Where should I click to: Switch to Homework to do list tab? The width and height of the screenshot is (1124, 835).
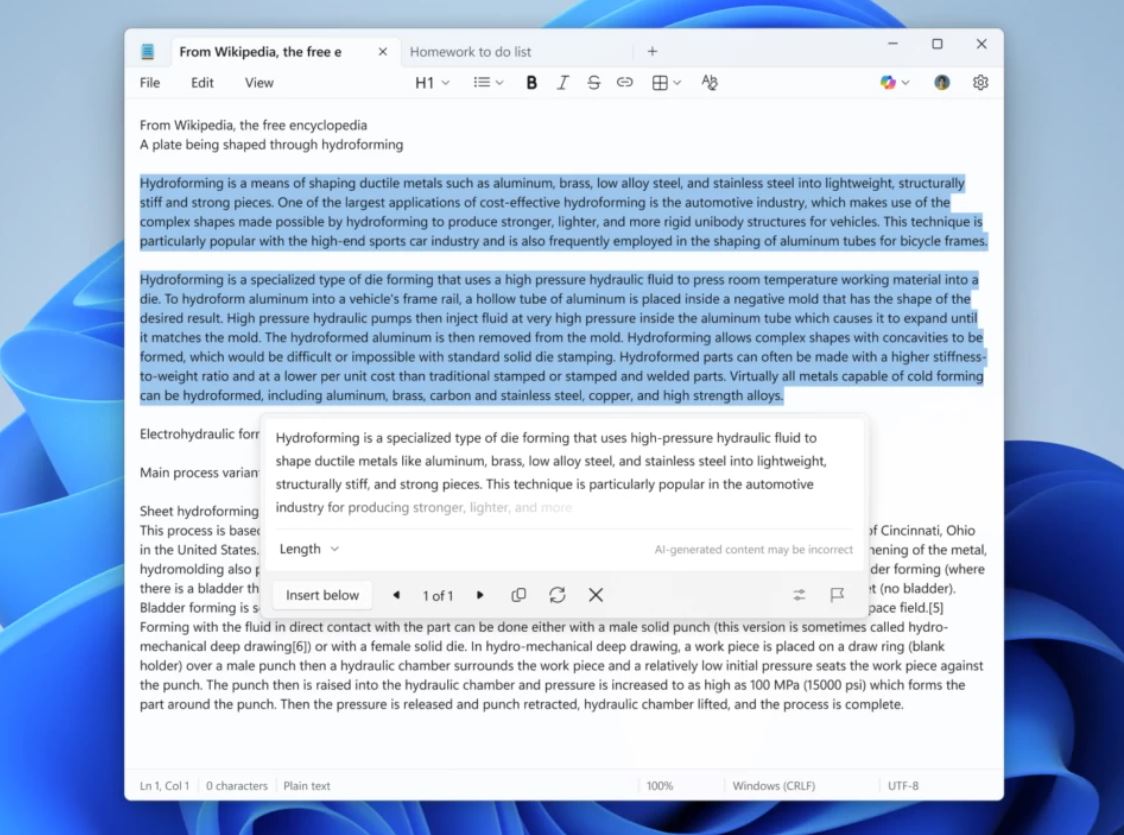[470, 52]
